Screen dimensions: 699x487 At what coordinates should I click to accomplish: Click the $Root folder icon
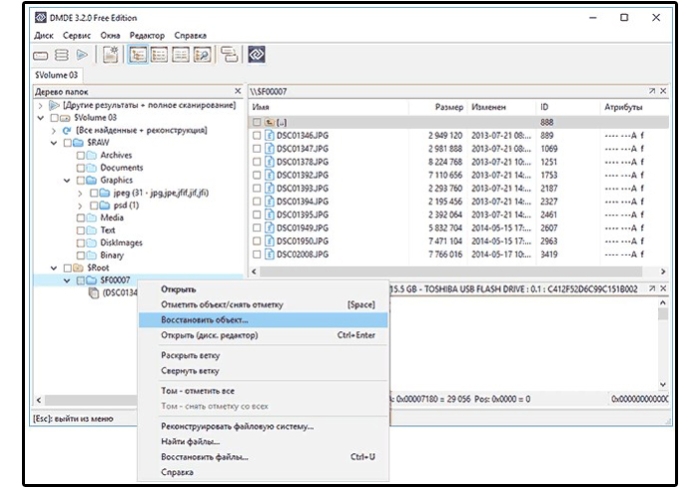tap(78, 268)
